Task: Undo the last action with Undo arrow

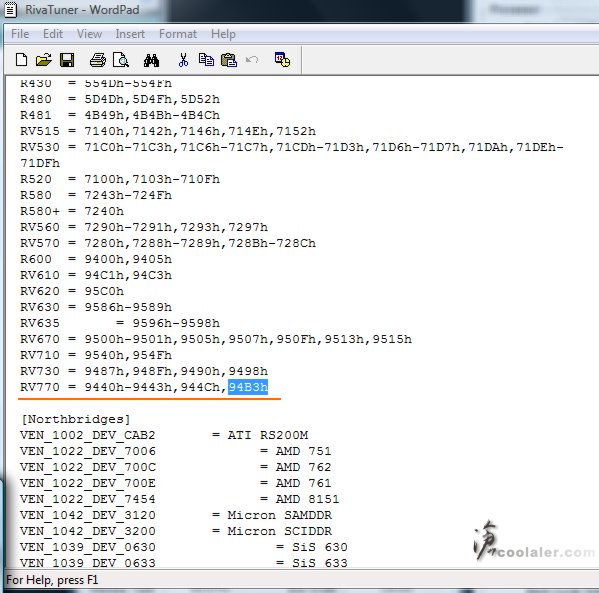Action: click(252, 60)
